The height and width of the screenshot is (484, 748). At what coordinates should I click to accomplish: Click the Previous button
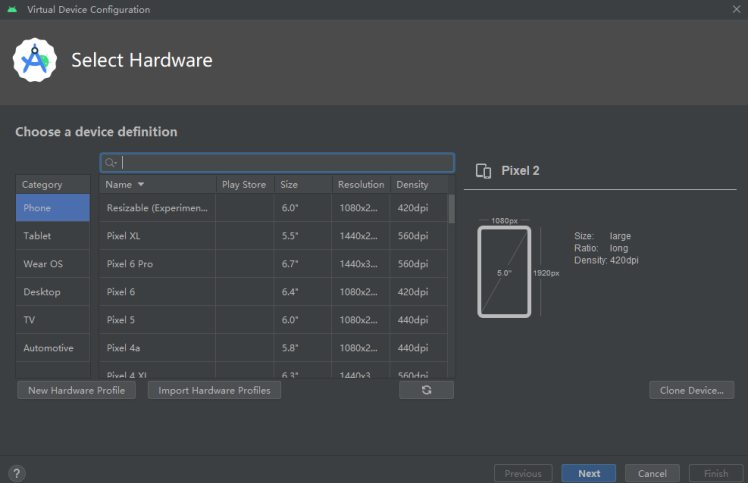tap(523, 473)
